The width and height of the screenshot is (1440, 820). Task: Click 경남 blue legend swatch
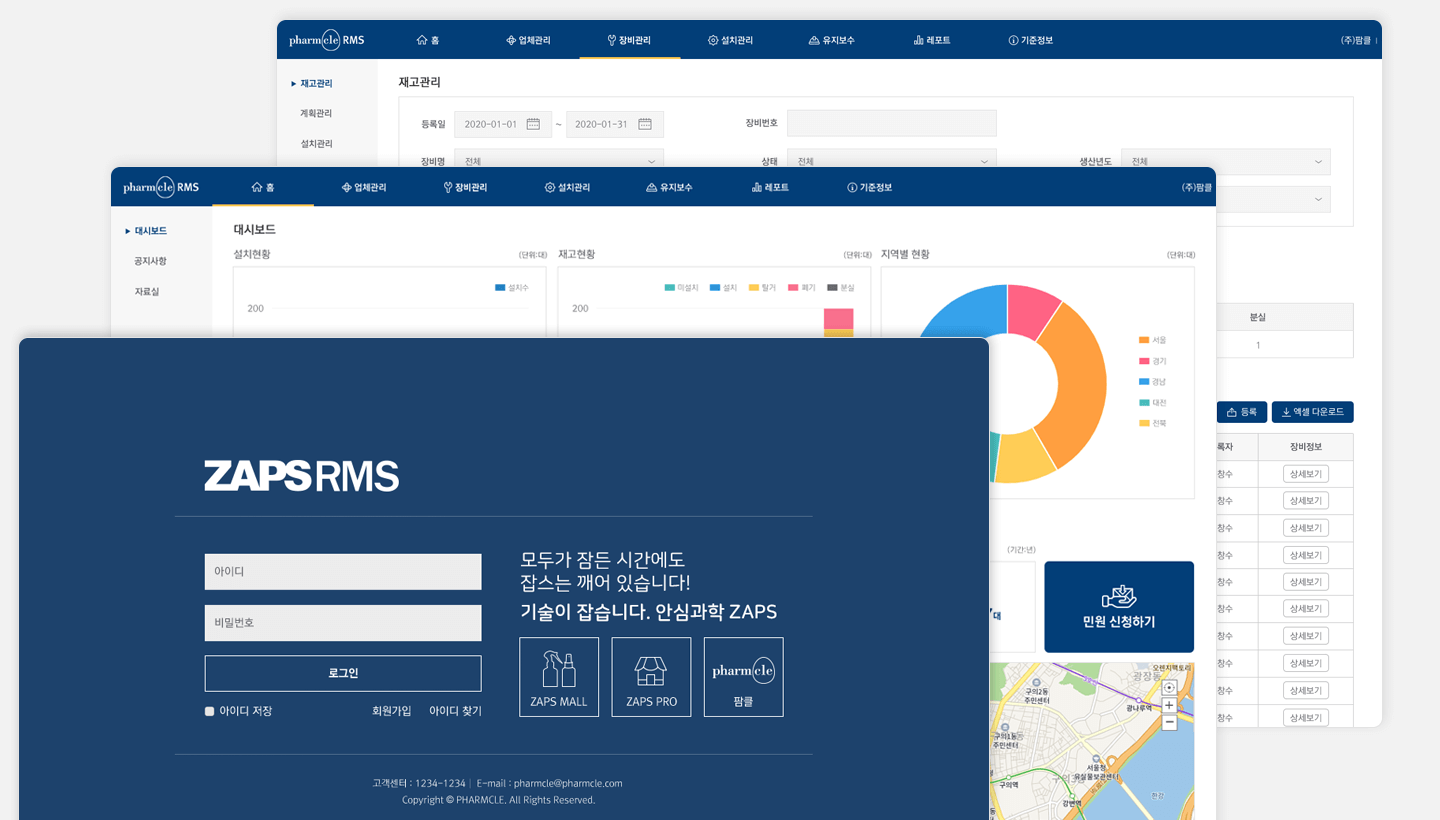point(1143,382)
